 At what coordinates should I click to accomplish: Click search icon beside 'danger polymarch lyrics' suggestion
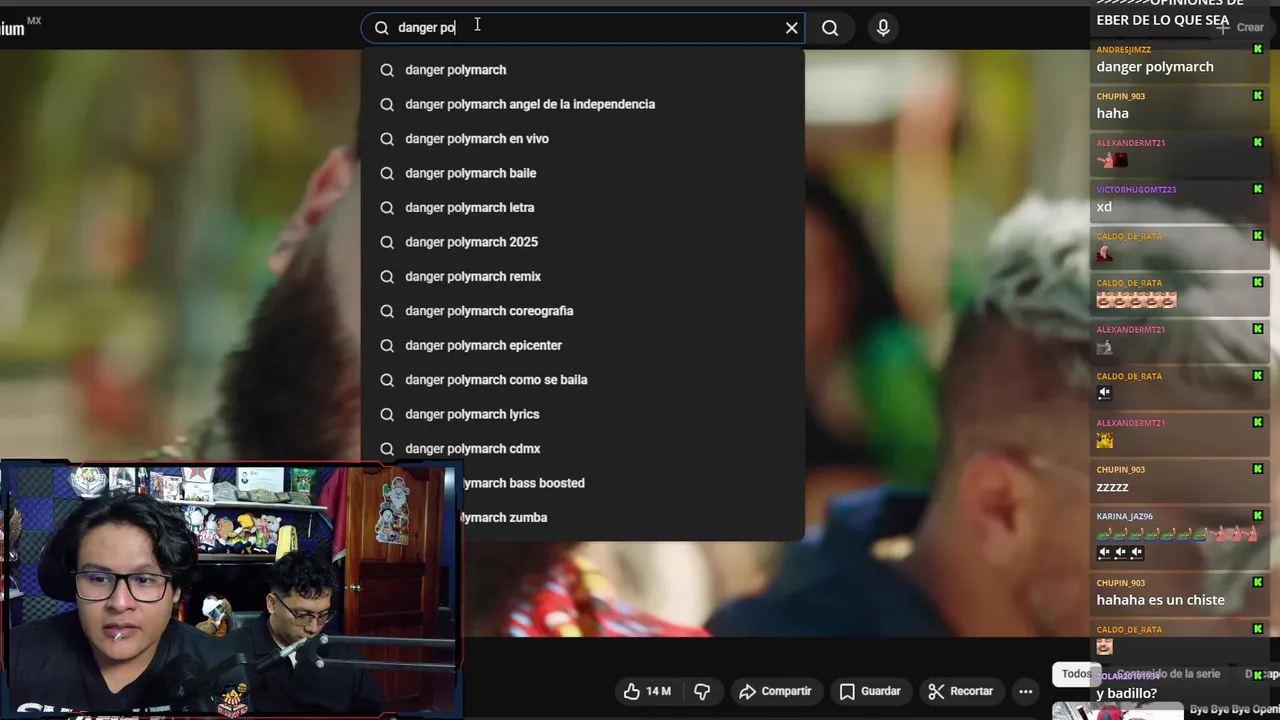click(387, 414)
